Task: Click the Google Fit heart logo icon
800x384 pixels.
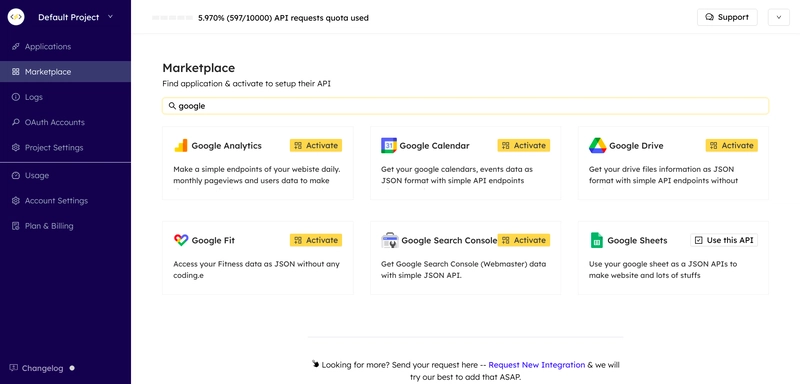Action: pos(181,240)
